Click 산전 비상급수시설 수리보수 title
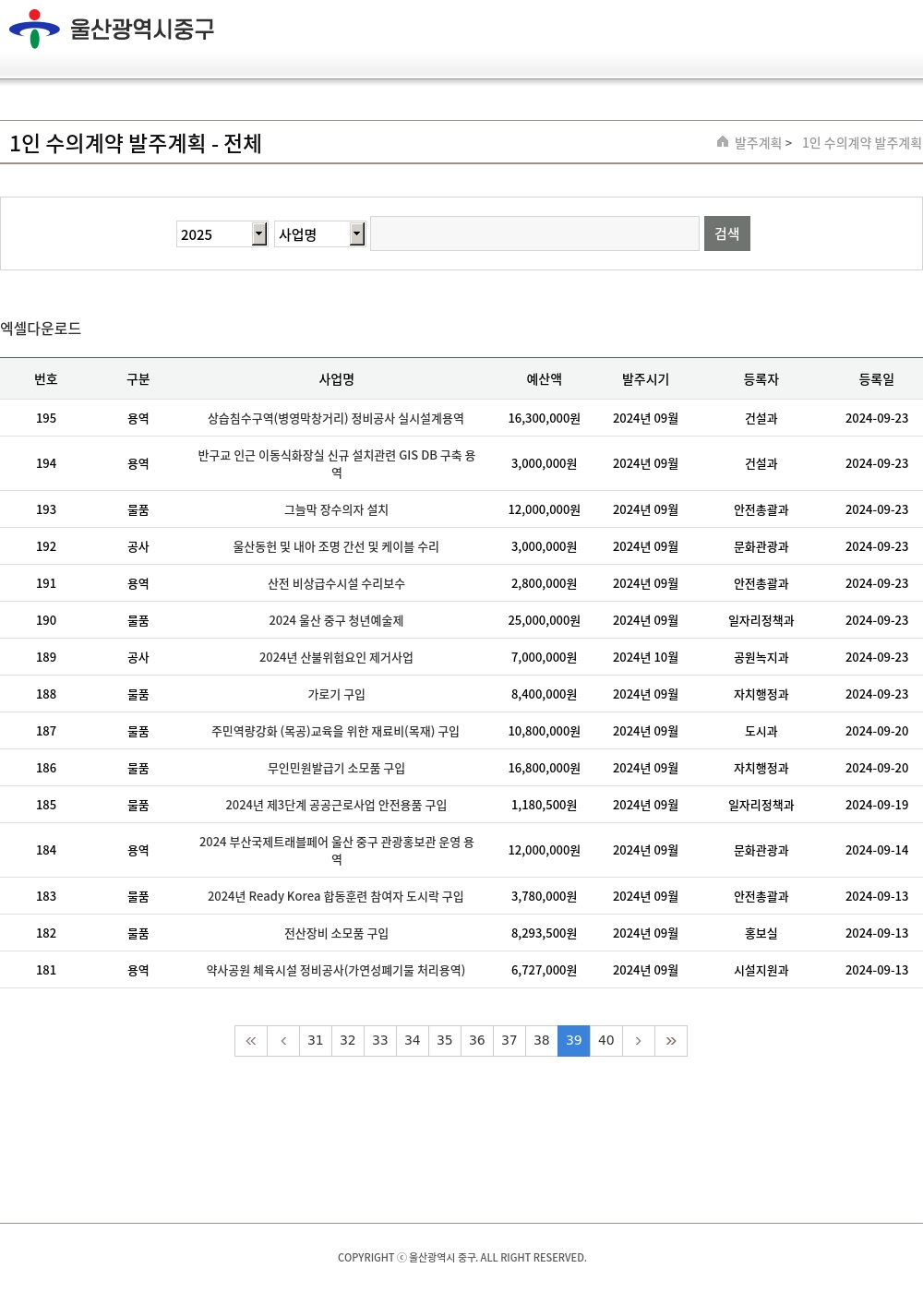 (x=336, y=584)
